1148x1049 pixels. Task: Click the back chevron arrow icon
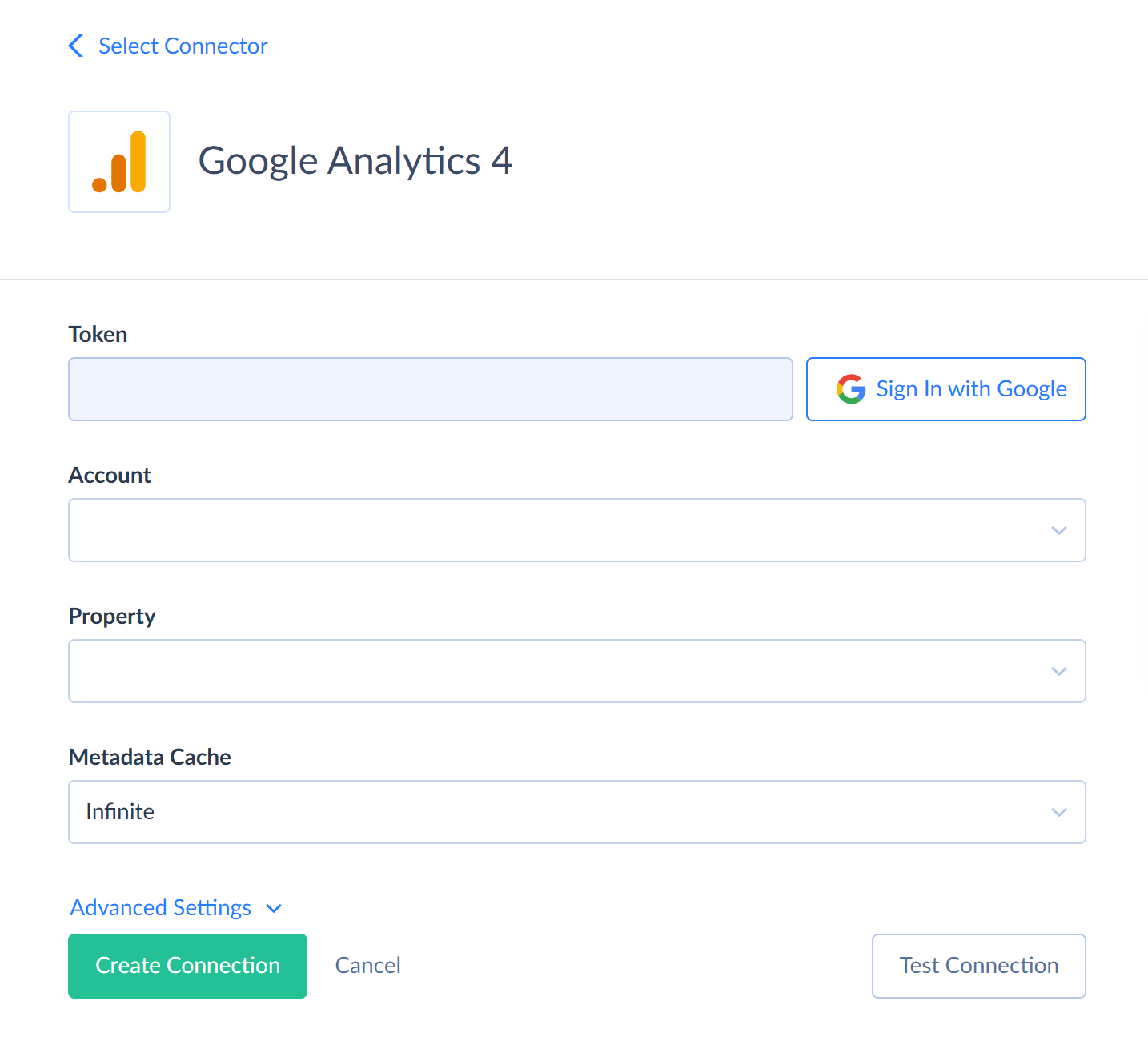point(76,46)
